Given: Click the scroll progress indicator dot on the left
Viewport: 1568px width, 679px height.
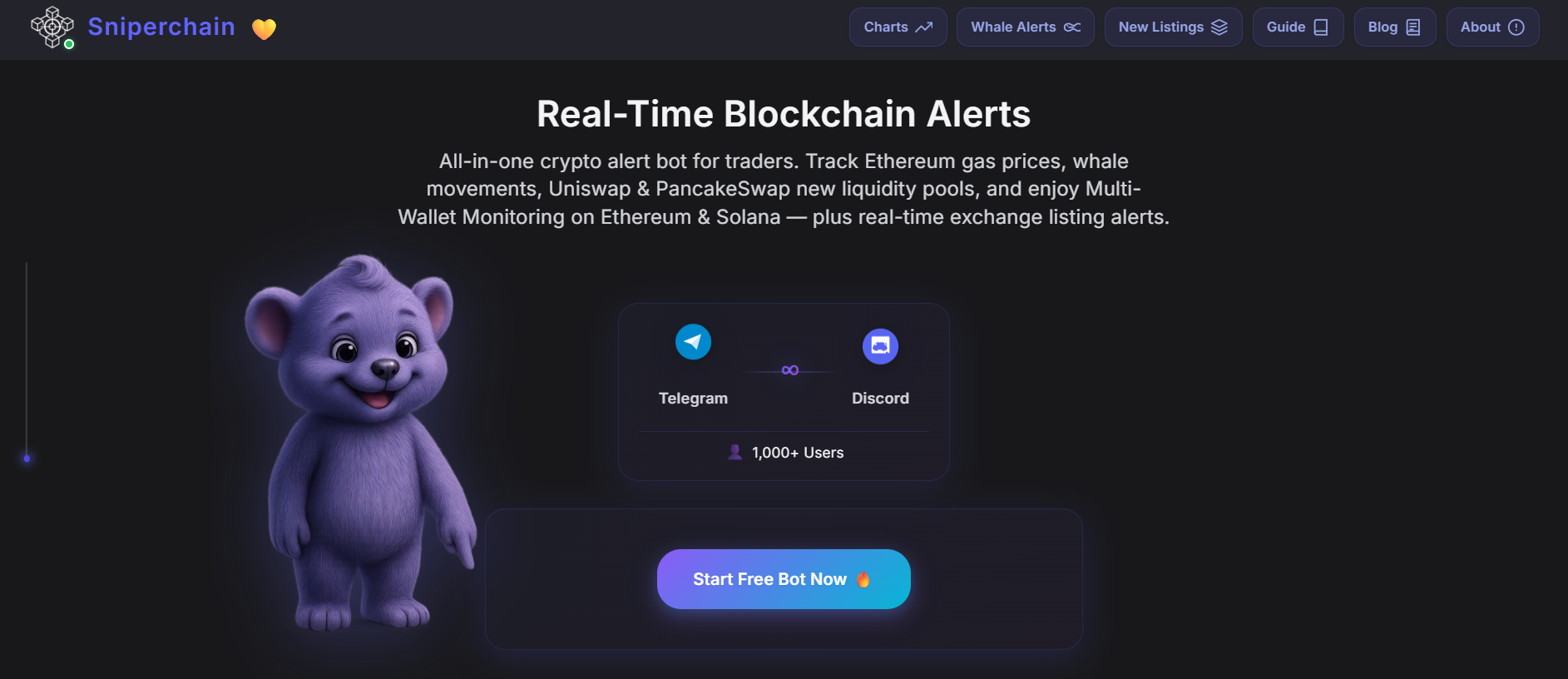Looking at the screenshot, I should click(27, 457).
